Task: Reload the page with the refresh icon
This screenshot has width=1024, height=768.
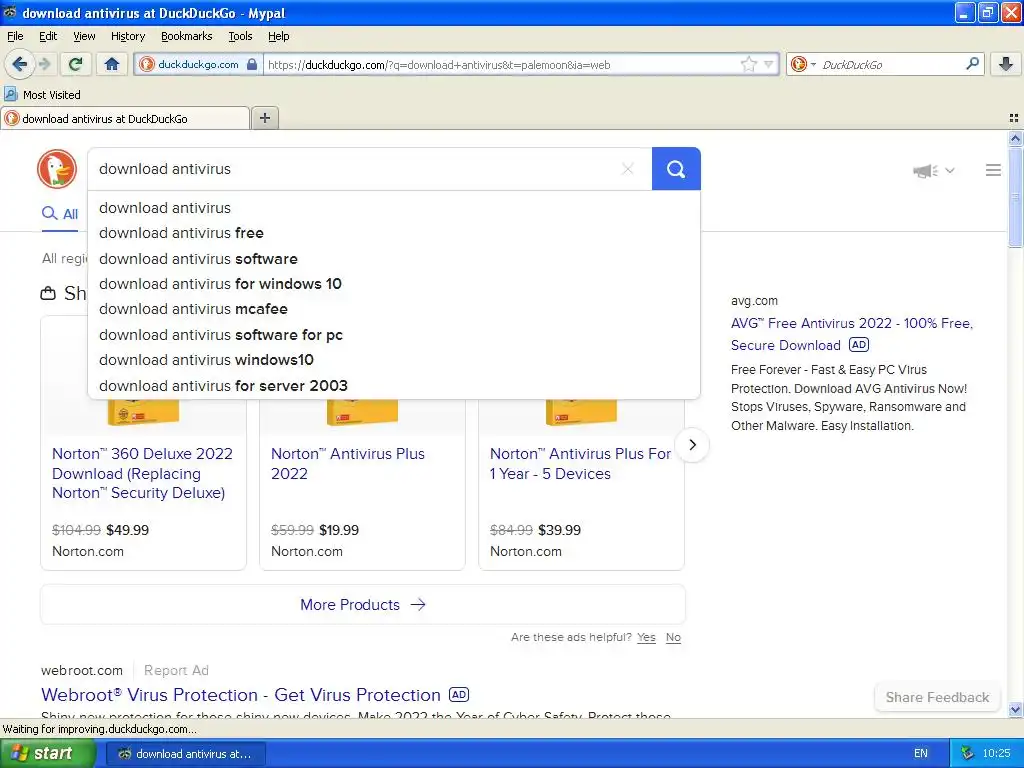Action: point(75,64)
